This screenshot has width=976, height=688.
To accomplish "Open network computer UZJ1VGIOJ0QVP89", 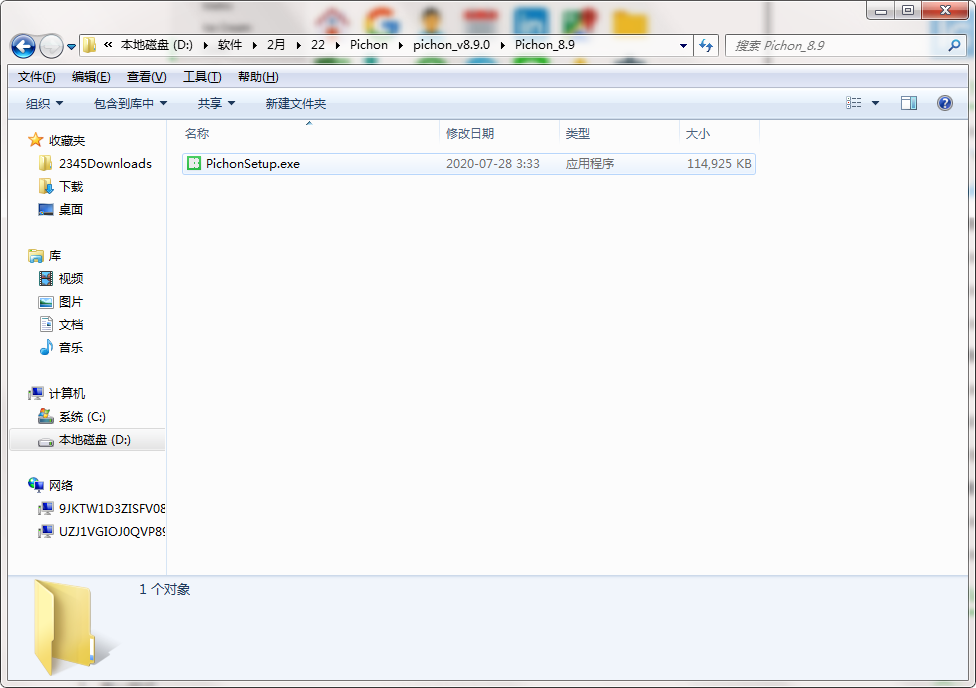I will (101, 531).
